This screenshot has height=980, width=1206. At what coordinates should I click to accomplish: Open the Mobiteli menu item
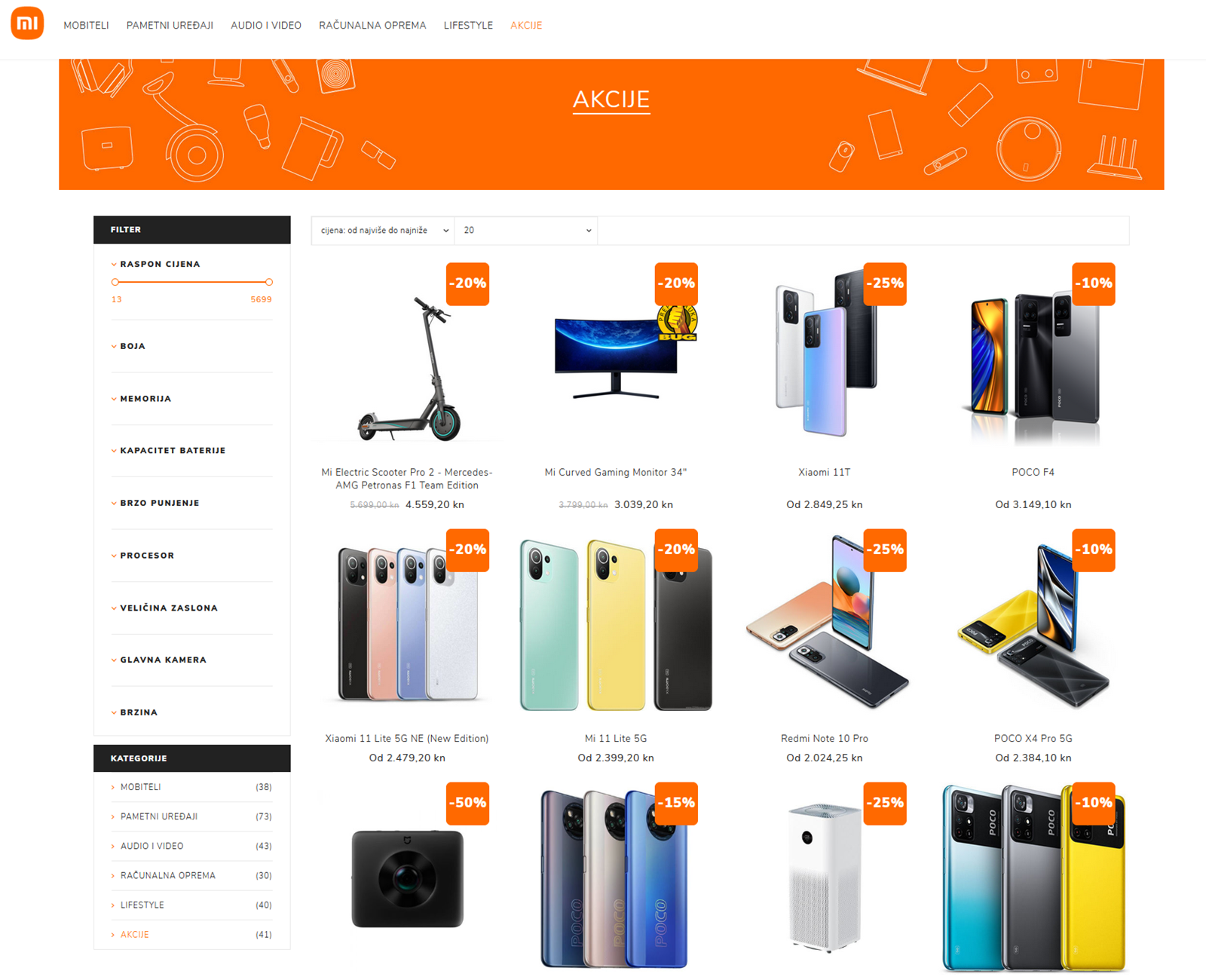[86, 26]
